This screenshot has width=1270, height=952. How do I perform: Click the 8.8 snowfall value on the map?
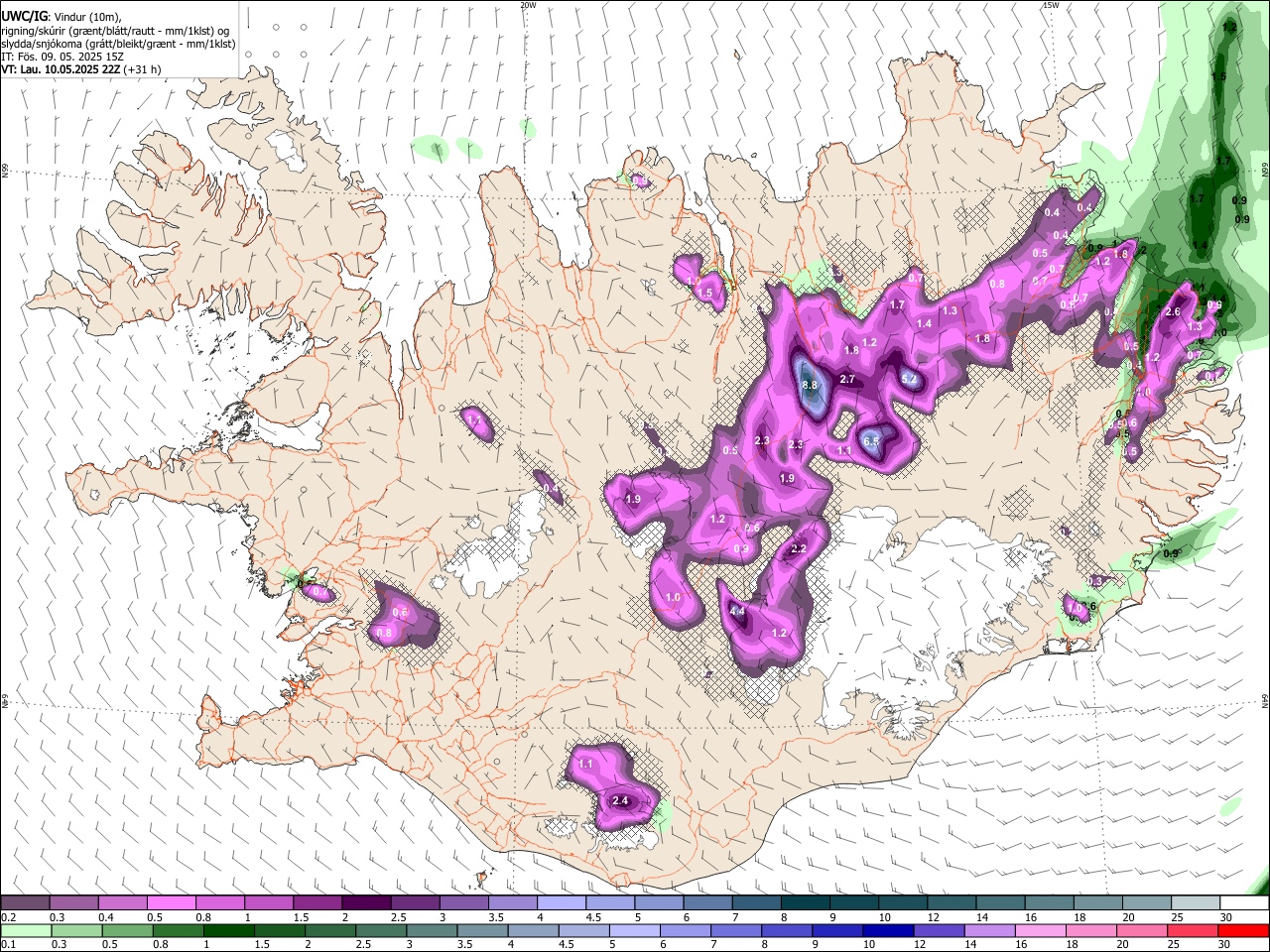809,385
